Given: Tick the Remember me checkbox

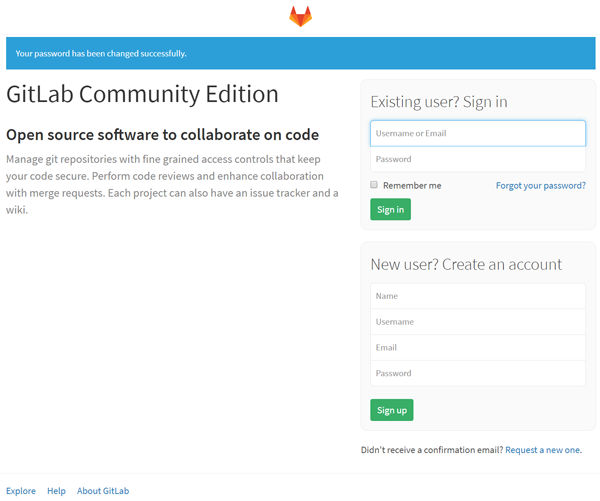Looking at the screenshot, I should tap(374, 185).
